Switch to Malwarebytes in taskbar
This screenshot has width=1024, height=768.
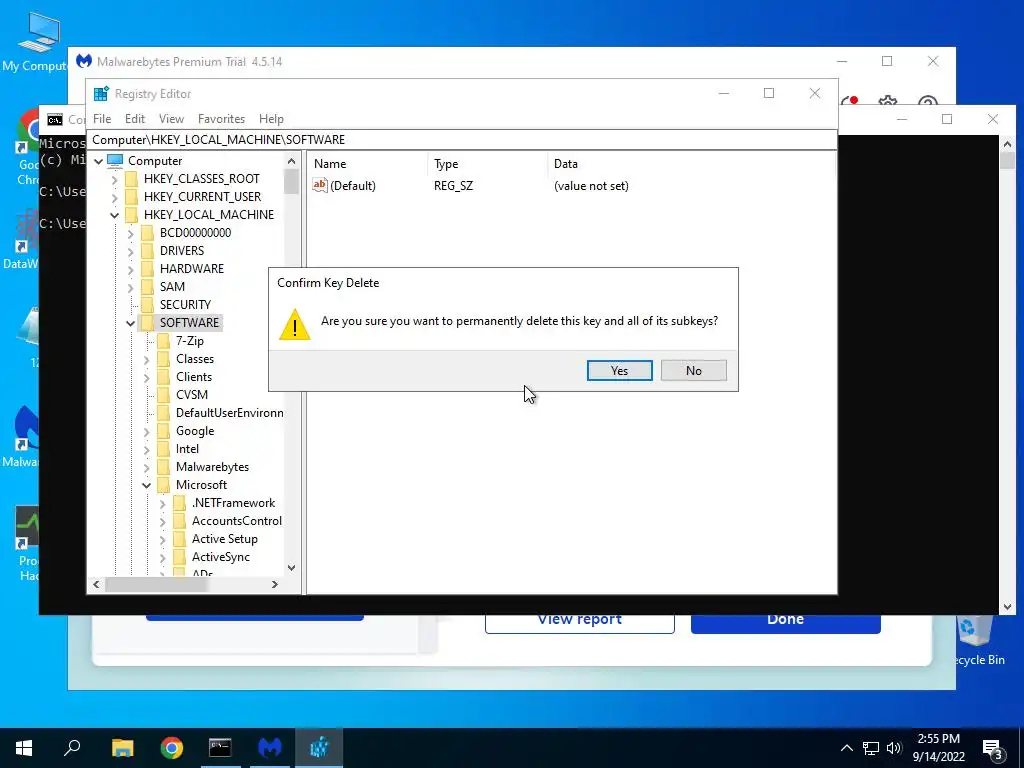tap(270, 748)
